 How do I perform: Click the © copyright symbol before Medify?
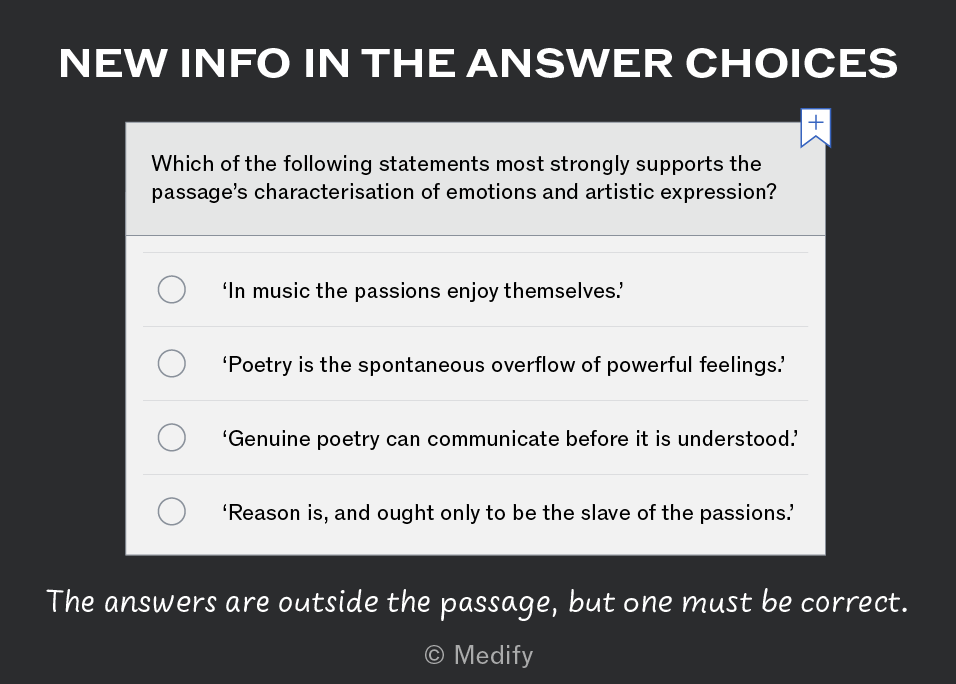434,655
